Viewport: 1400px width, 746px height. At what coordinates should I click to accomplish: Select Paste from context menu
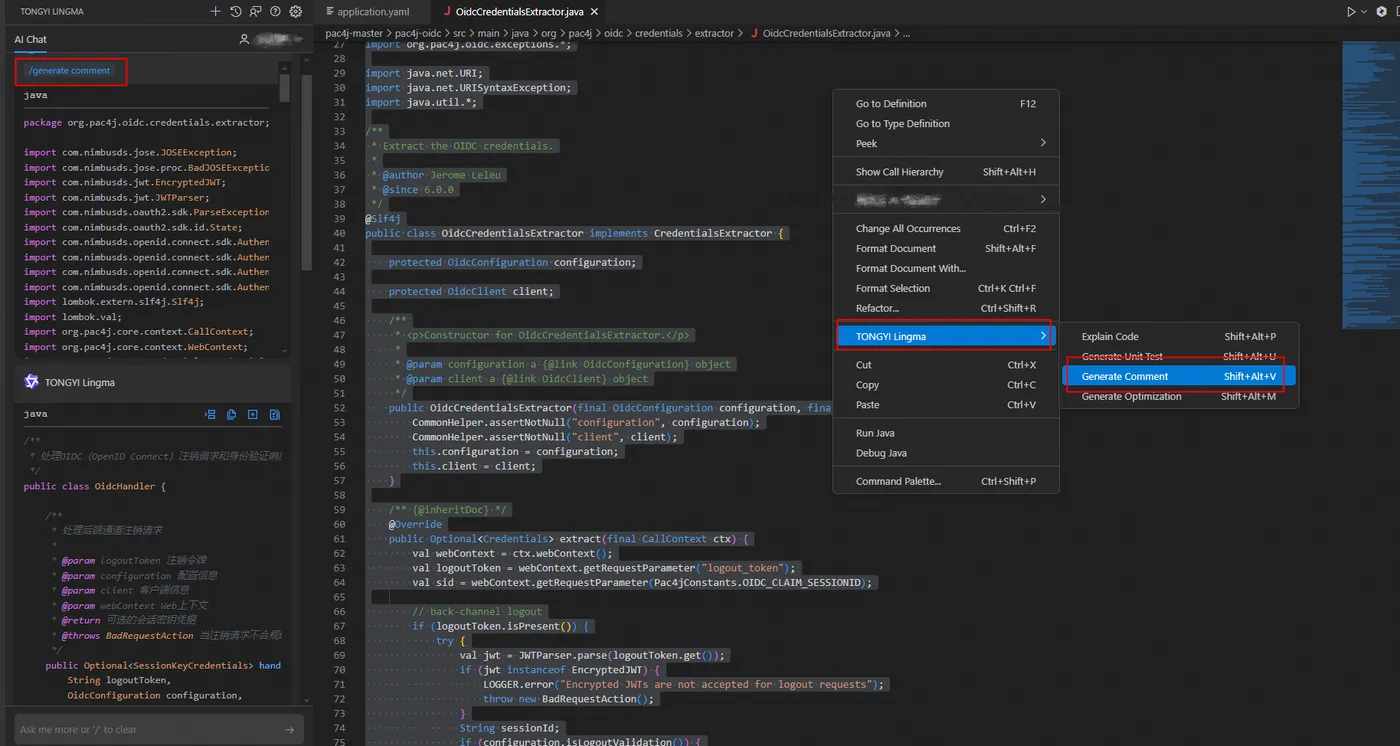pyautogui.click(x=946, y=405)
